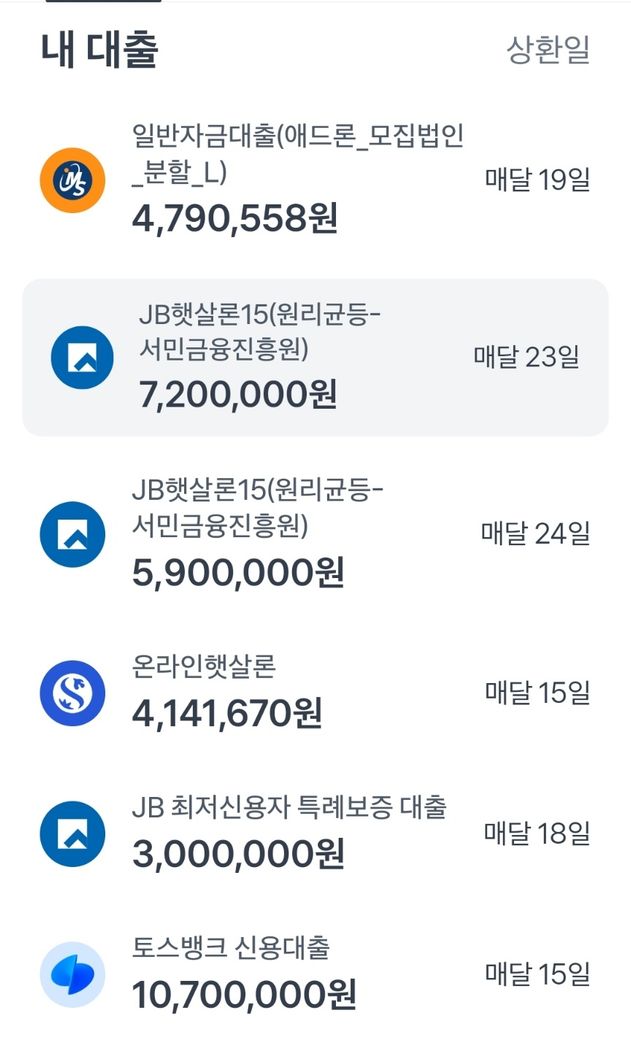631x1040 pixels.
Task: Tap the orange lender logo for 일반자금대출
Action: click(x=72, y=180)
